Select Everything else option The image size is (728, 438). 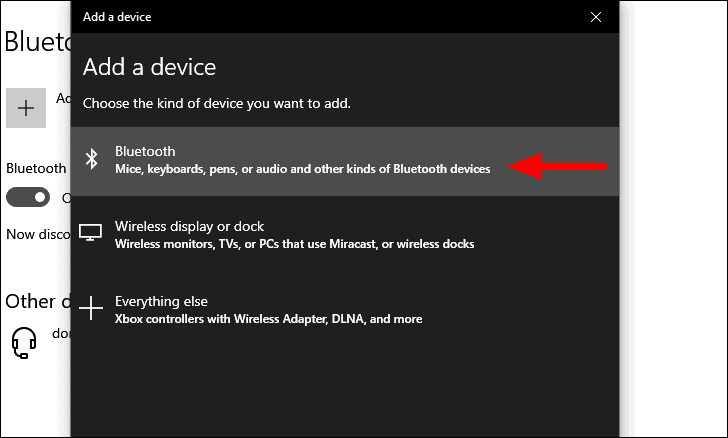345,310
